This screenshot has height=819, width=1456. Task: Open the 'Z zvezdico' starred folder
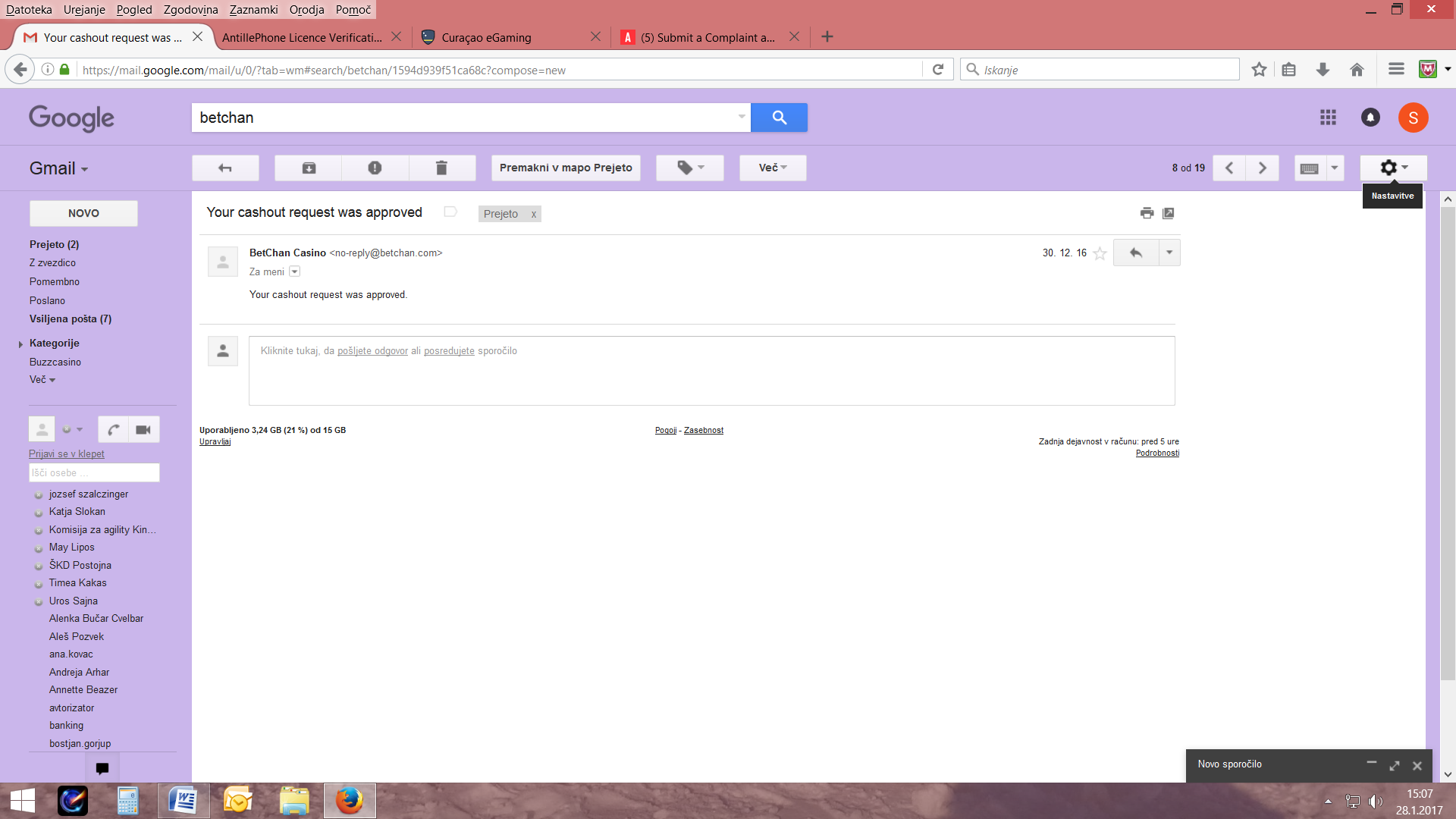(x=53, y=262)
